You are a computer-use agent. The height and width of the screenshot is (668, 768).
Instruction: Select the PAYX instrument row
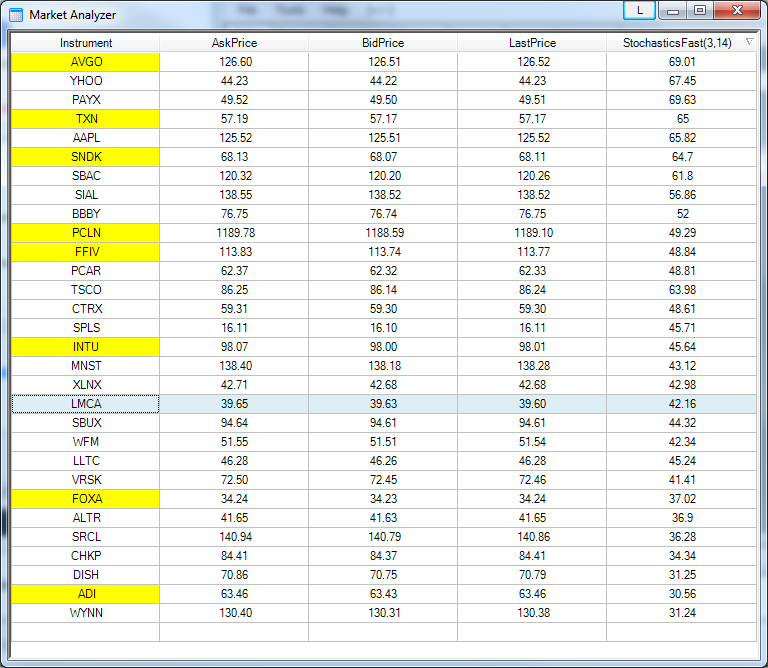tap(384, 100)
